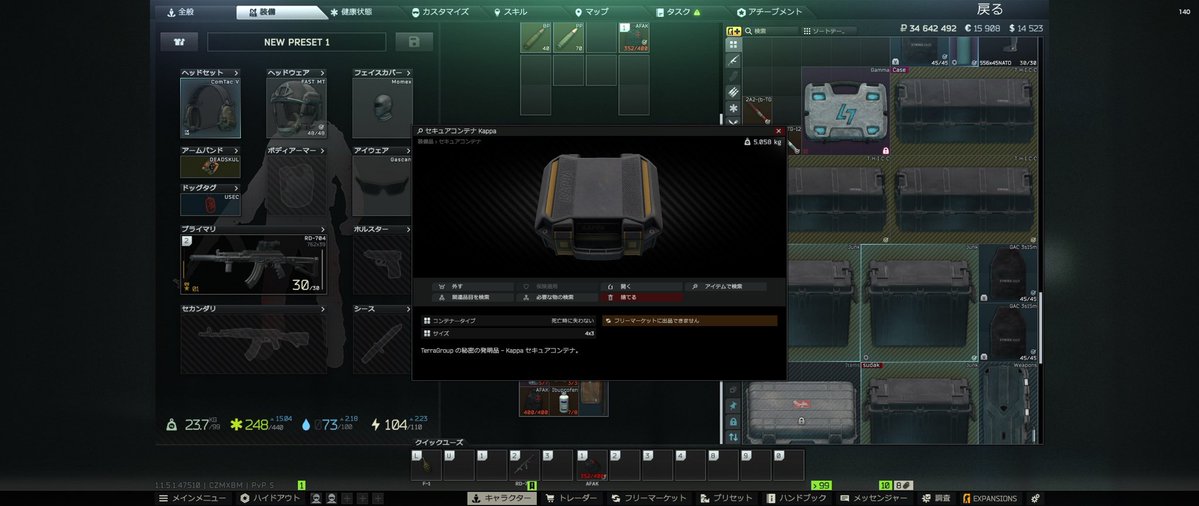Image resolution: width=1199 pixels, height=506 pixels.
Task: Expand the プライマリ weapon slot arrow
Action: [x=323, y=229]
